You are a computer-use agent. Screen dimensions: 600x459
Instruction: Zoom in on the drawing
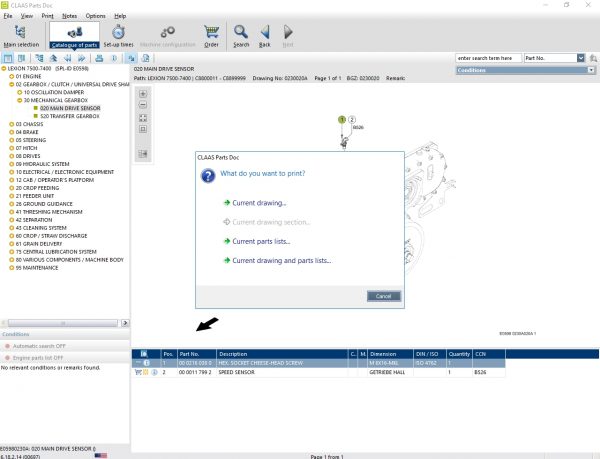pos(143,94)
